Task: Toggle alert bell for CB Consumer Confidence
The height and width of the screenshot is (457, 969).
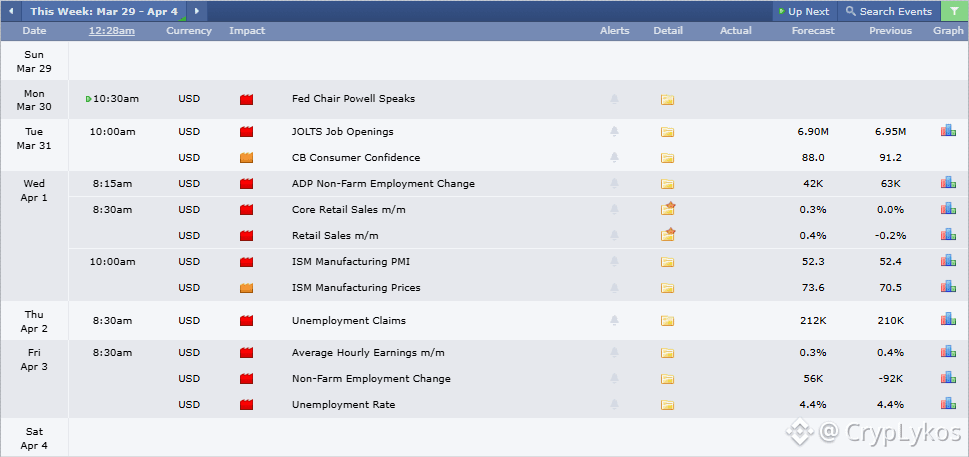Action: pos(614,157)
